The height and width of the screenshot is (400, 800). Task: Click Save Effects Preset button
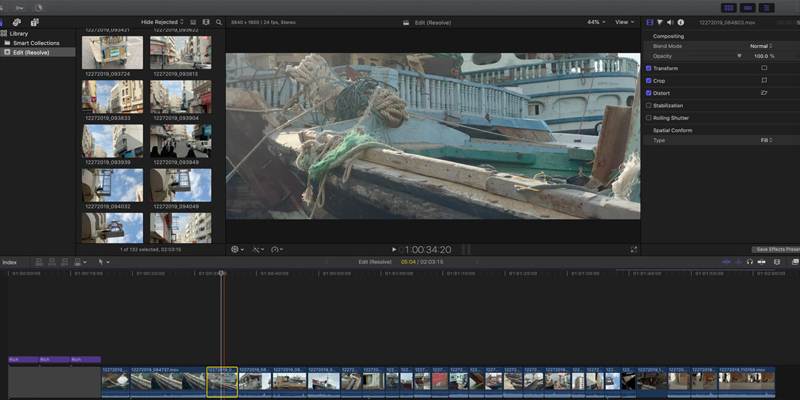coord(776,249)
